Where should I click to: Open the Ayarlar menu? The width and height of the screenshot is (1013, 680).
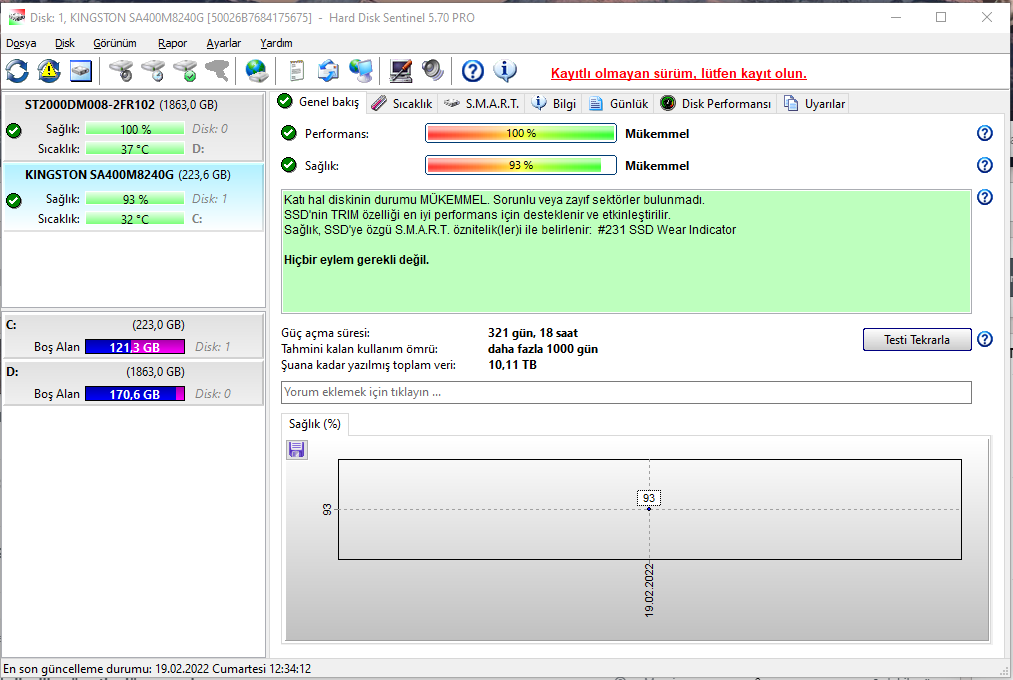click(224, 43)
